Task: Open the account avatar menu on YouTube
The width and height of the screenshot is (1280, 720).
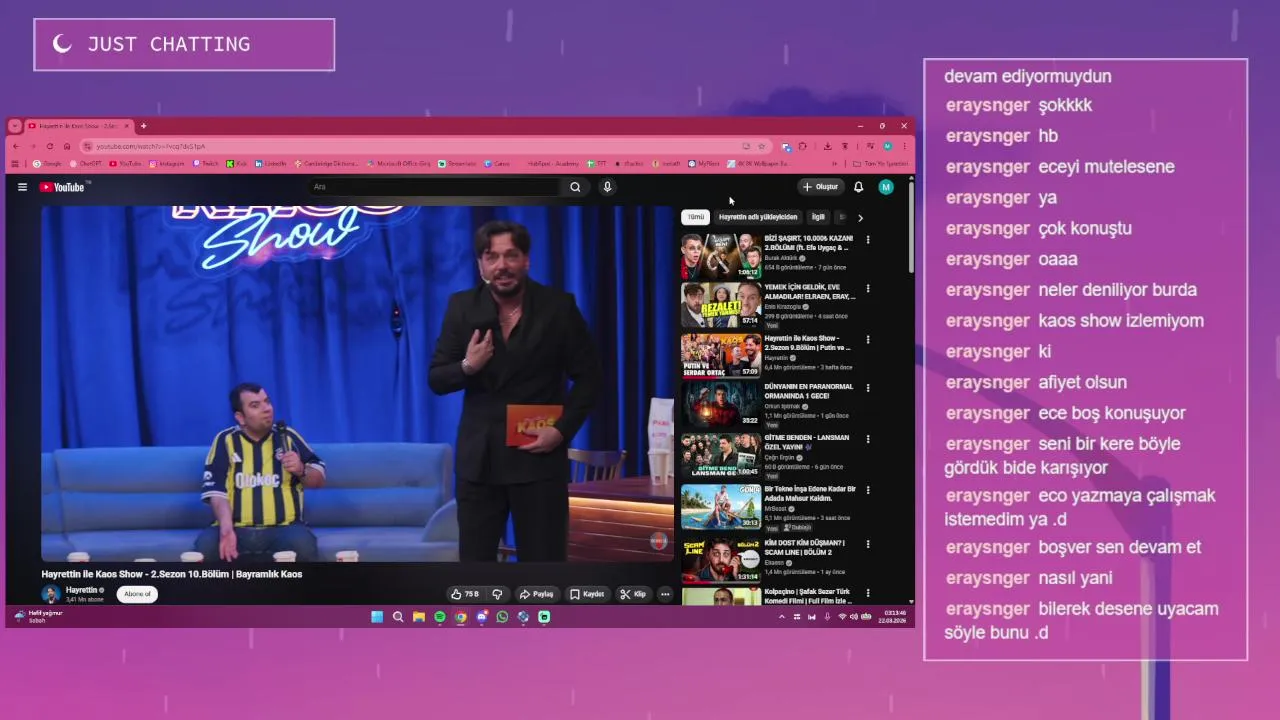Action: [x=886, y=187]
